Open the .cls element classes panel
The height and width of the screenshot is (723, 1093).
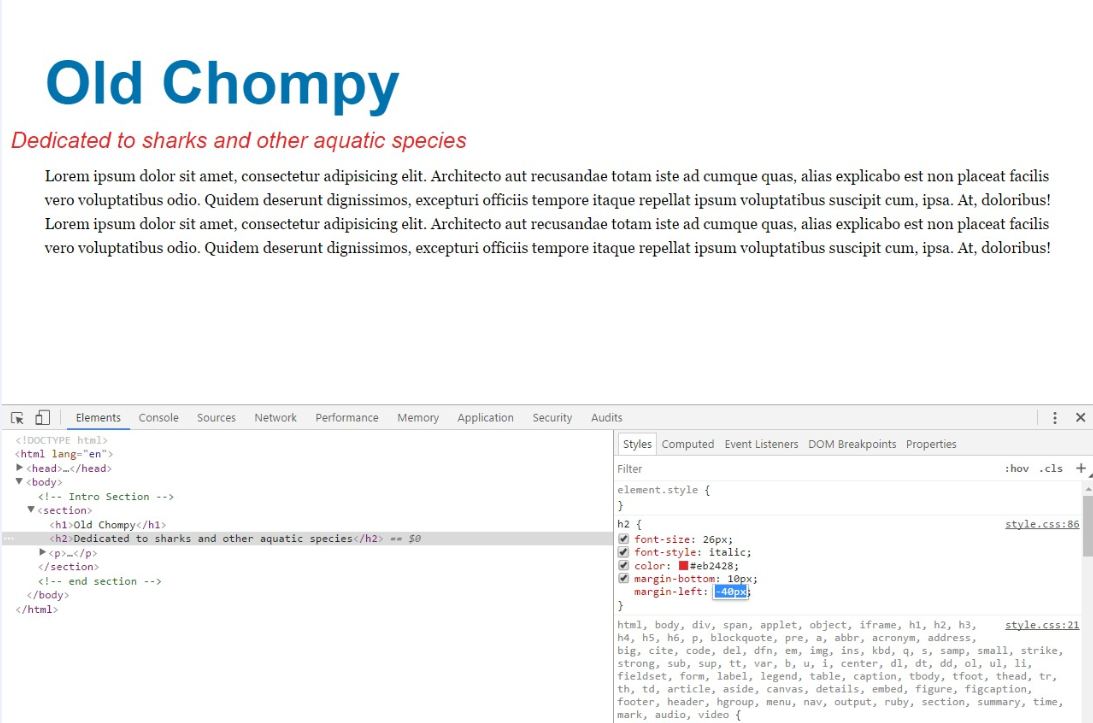(1051, 469)
